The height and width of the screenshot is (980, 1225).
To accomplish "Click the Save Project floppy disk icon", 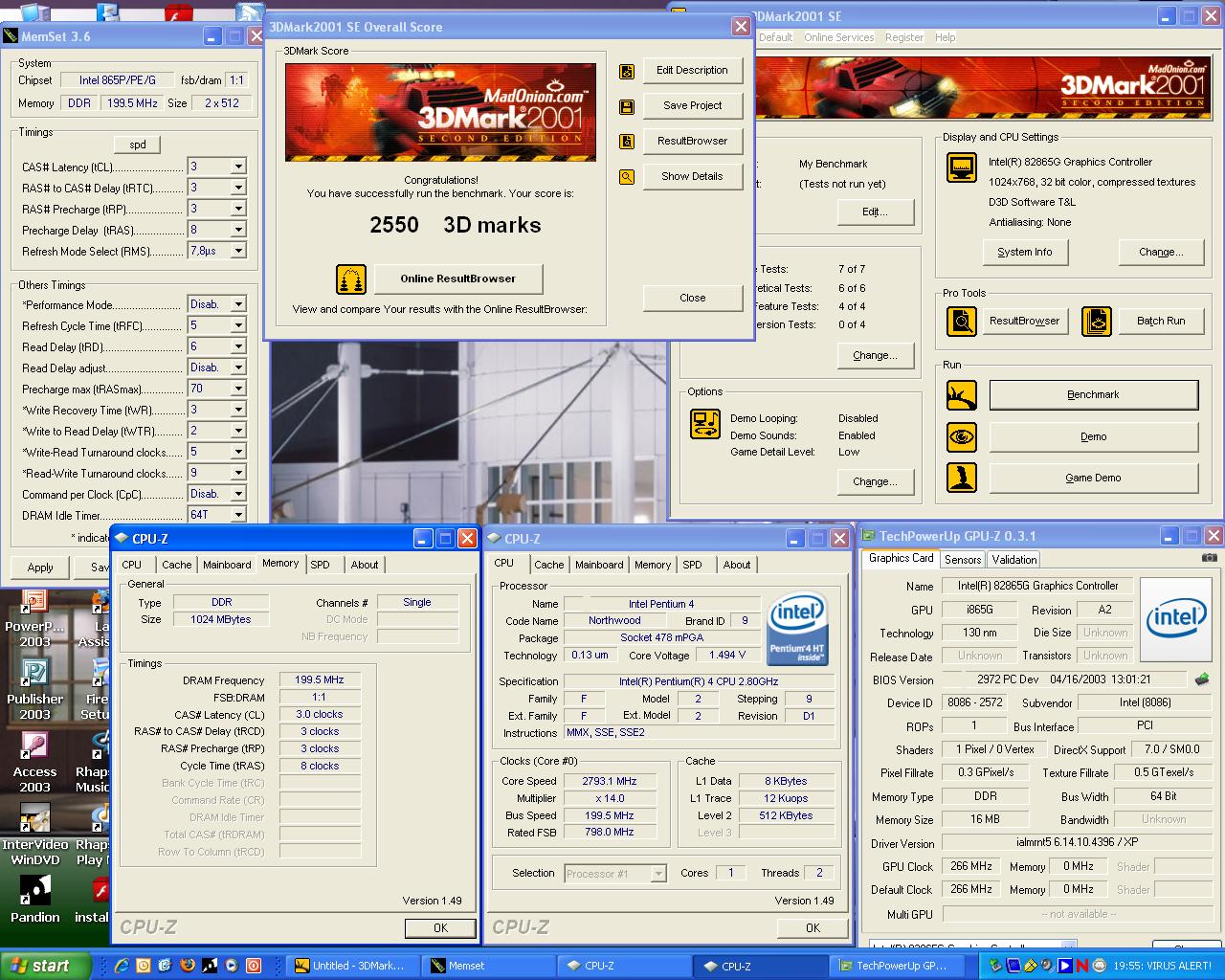I will pos(627,106).
